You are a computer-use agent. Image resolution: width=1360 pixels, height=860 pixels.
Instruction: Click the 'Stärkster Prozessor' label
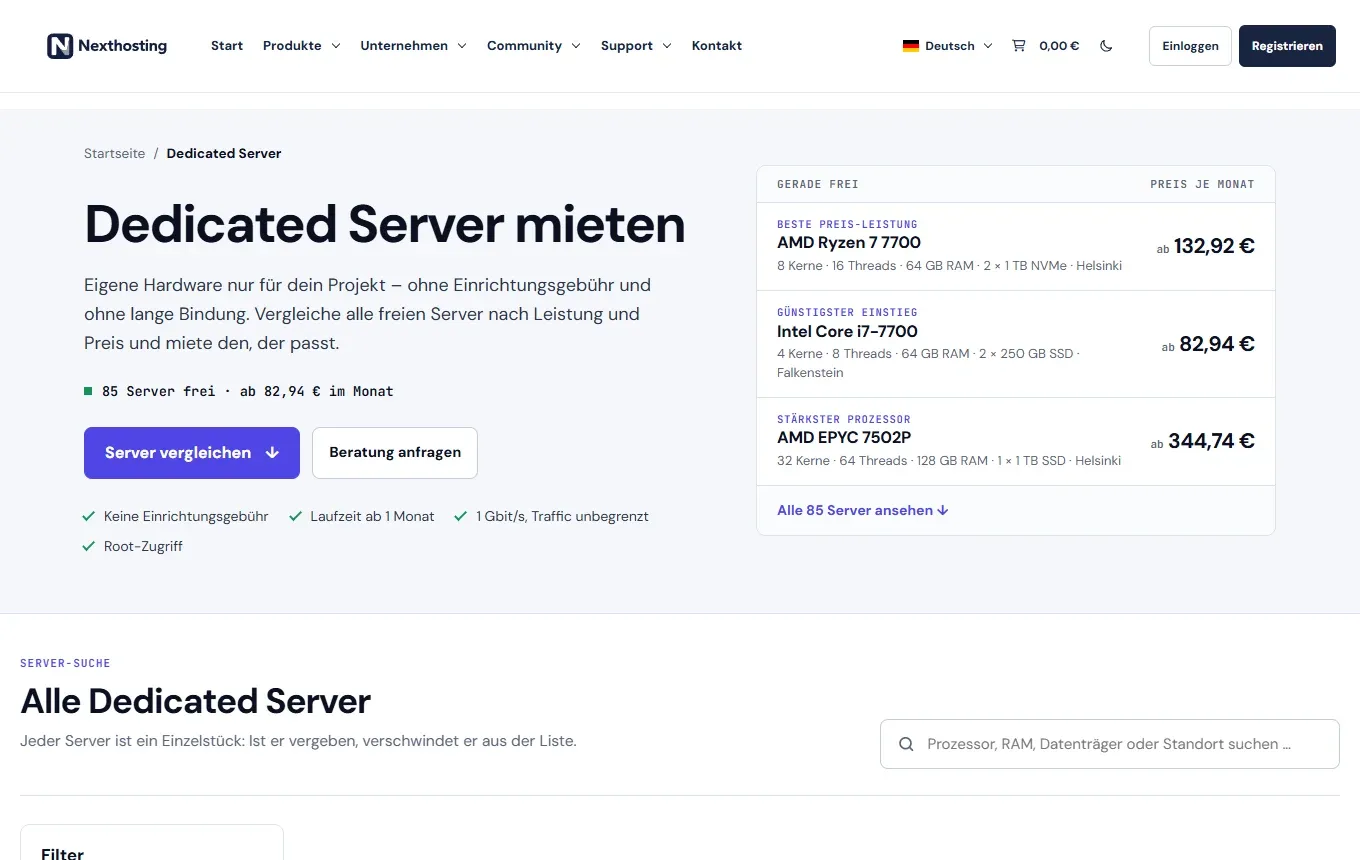844,419
